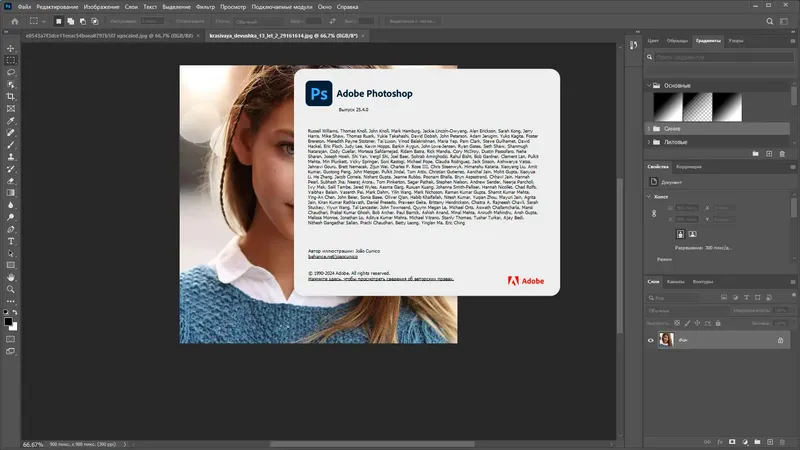Open the Файл menu
This screenshot has height=450, width=800.
[x=24, y=7]
